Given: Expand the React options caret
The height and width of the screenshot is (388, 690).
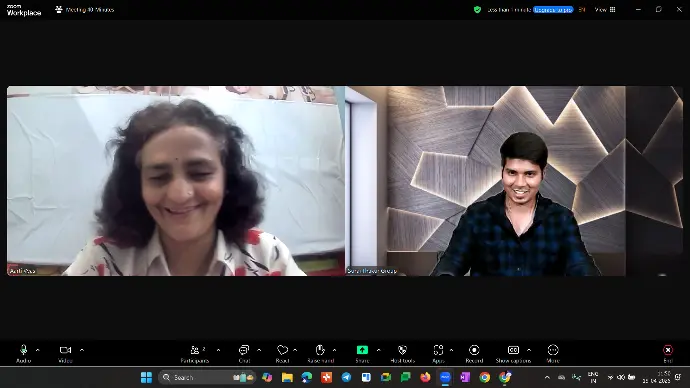Looking at the screenshot, I should click(x=295, y=350).
